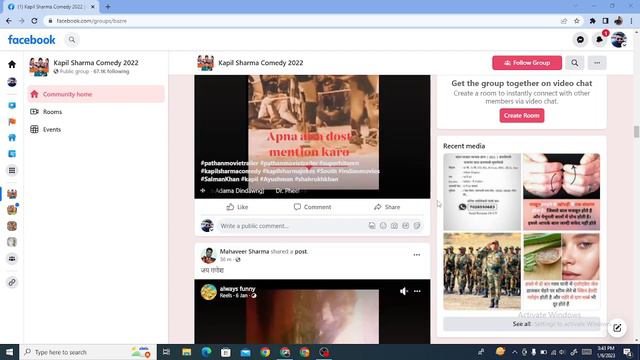Open options on always funny reel
The height and width of the screenshot is (360, 640).
tap(417, 291)
